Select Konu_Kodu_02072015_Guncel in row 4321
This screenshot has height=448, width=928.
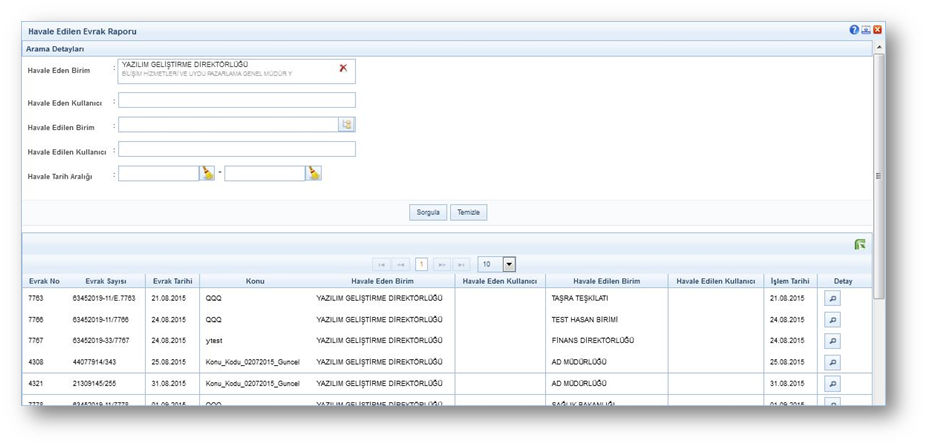pos(253,384)
